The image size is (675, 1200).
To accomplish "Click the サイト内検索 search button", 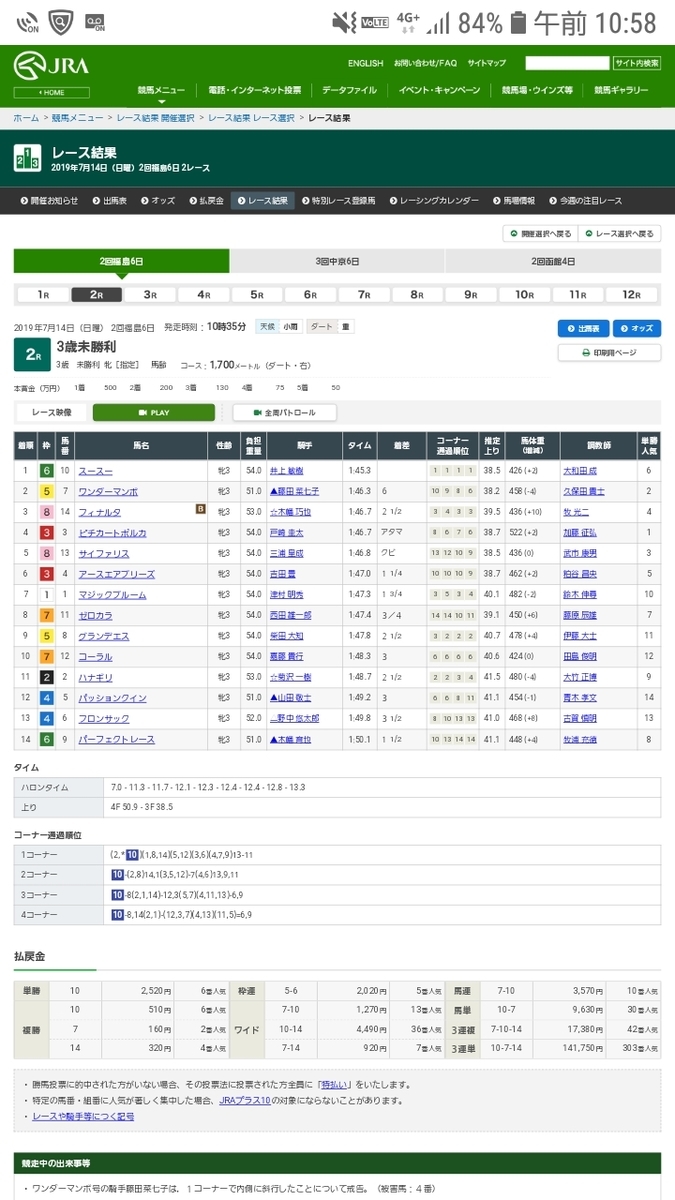I will coord(637,63).
